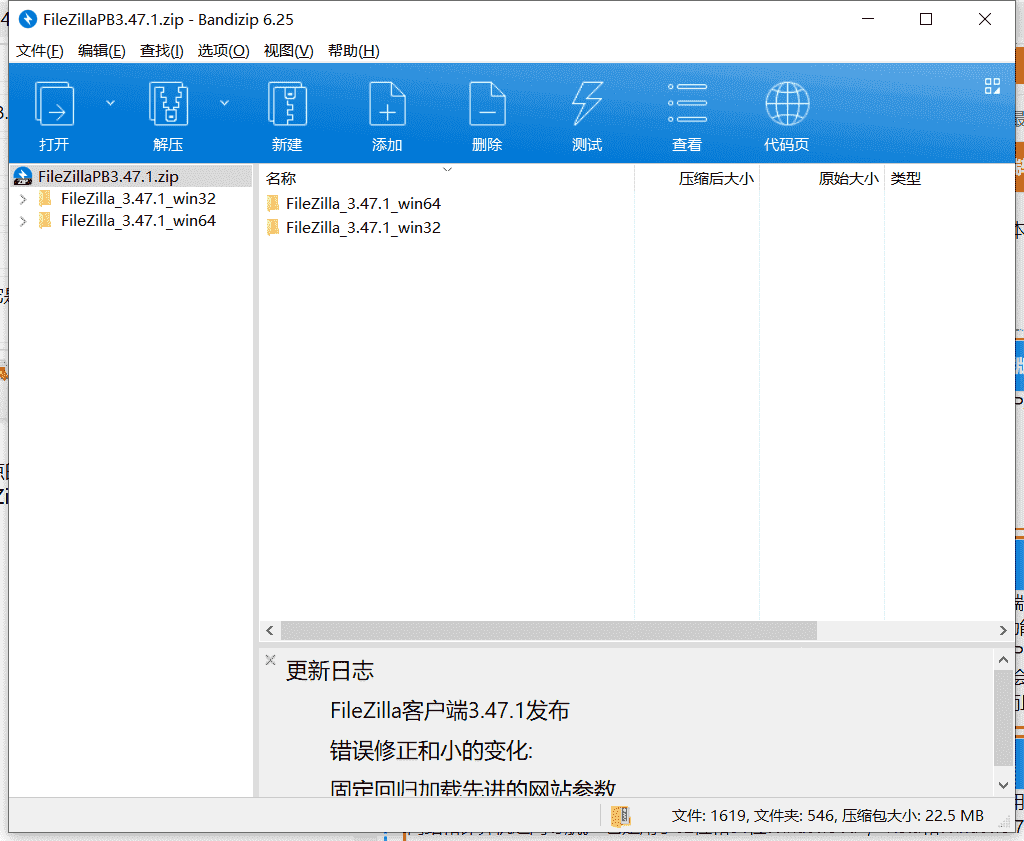Open the 选项(O) menu
This screenshot has width=1024, height=841.
tap(223, 51)
